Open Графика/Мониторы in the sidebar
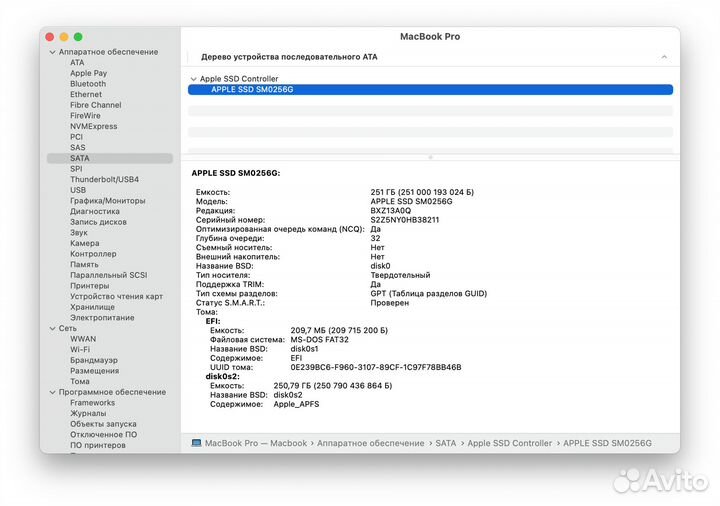This screenshot has height=506, width=720. coord(107,201)
